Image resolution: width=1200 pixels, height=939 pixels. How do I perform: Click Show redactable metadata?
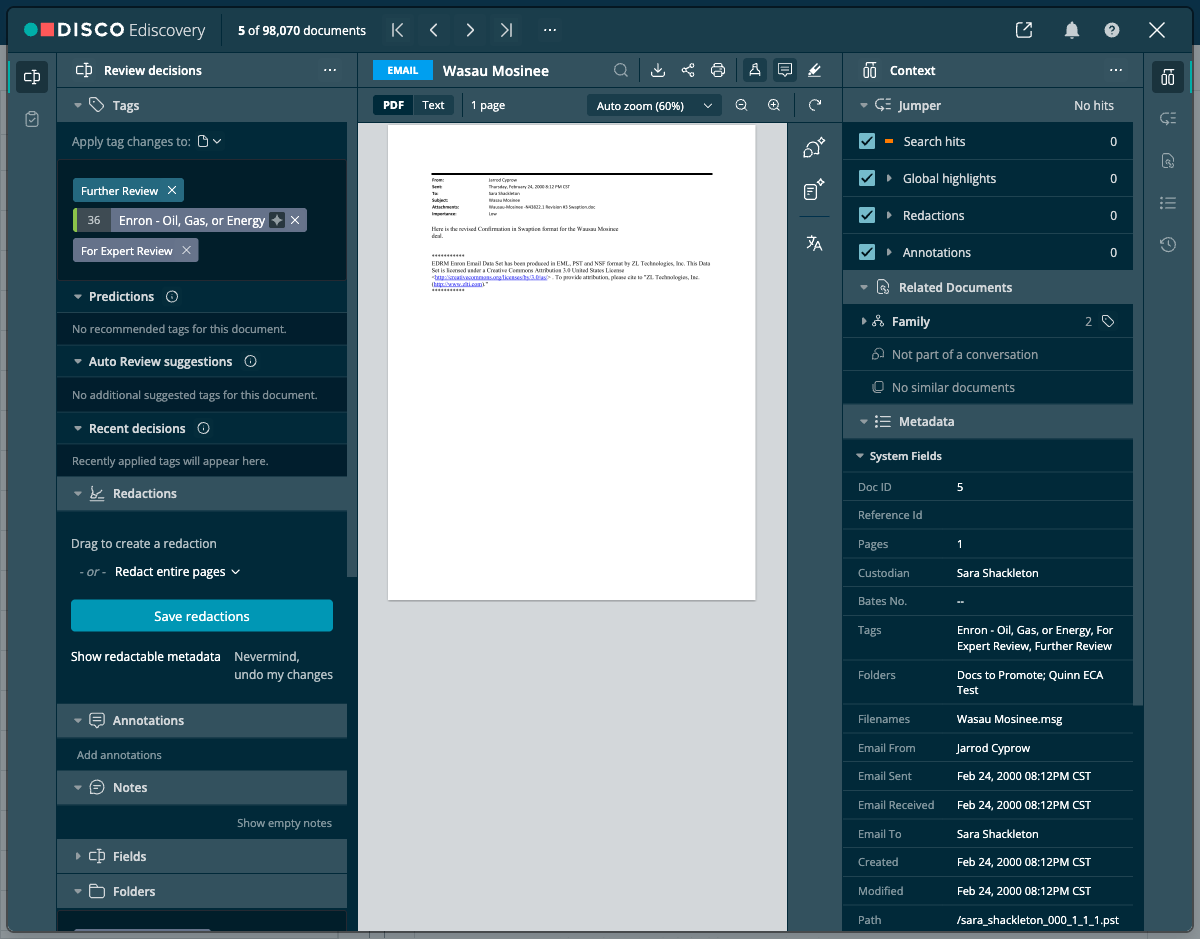tap(146, 657)
